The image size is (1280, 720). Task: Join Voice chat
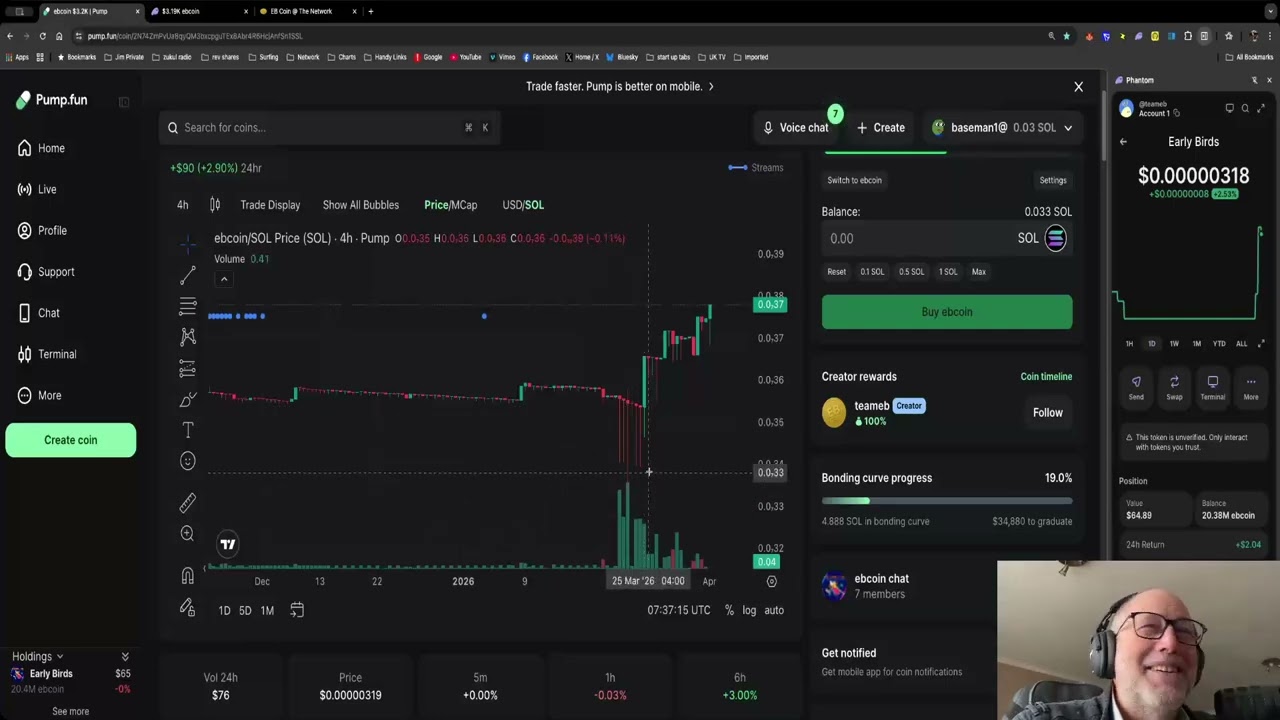coord(796,128)
